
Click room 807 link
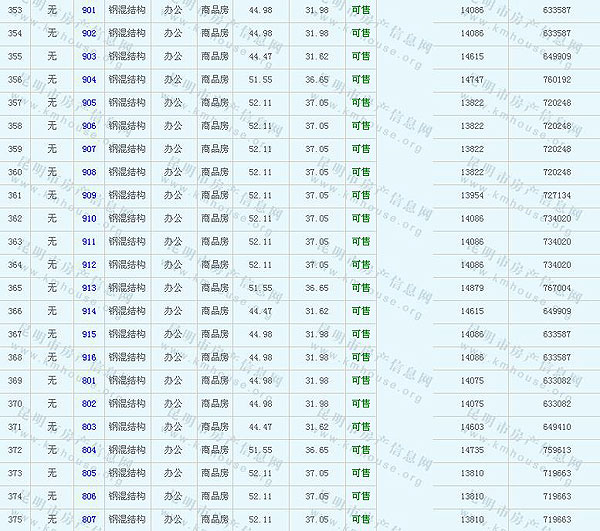pyautogui.click(x=89, y=519)
